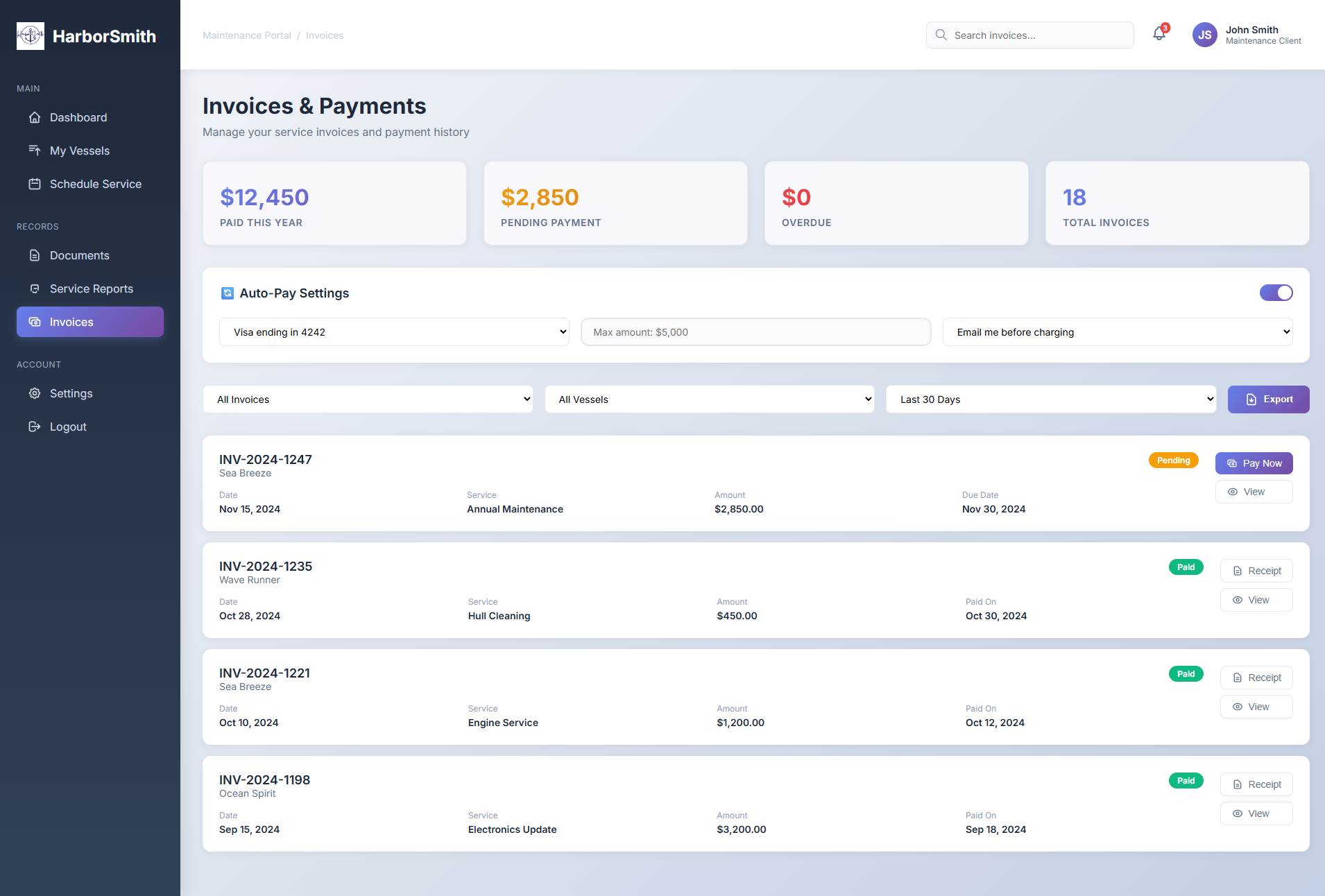Image resolution: width=1325 pixels, height=896 pixels.
Task: Click the search magnifier icon
Action: (941, 35)
